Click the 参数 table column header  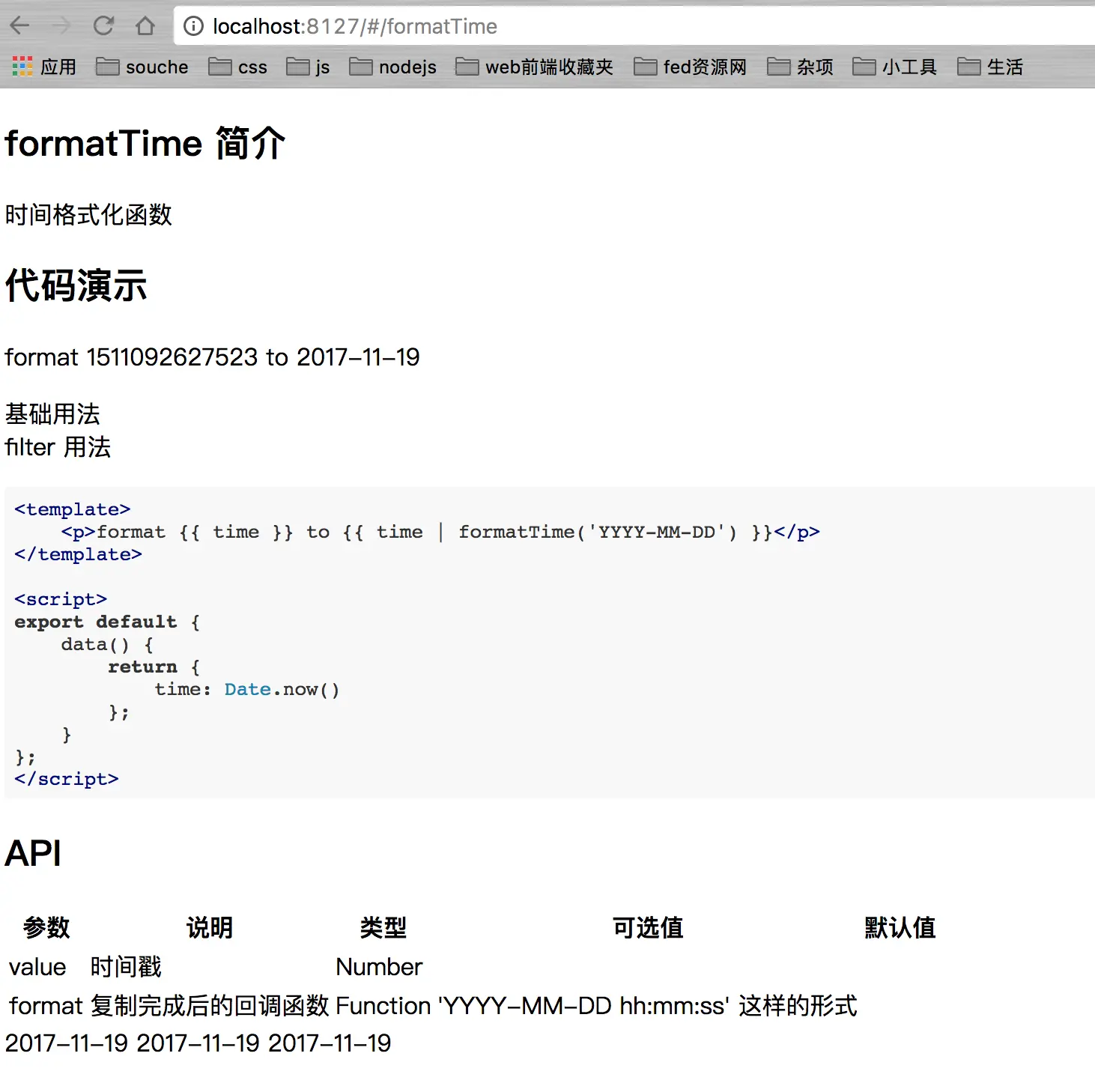pos(46,927)
